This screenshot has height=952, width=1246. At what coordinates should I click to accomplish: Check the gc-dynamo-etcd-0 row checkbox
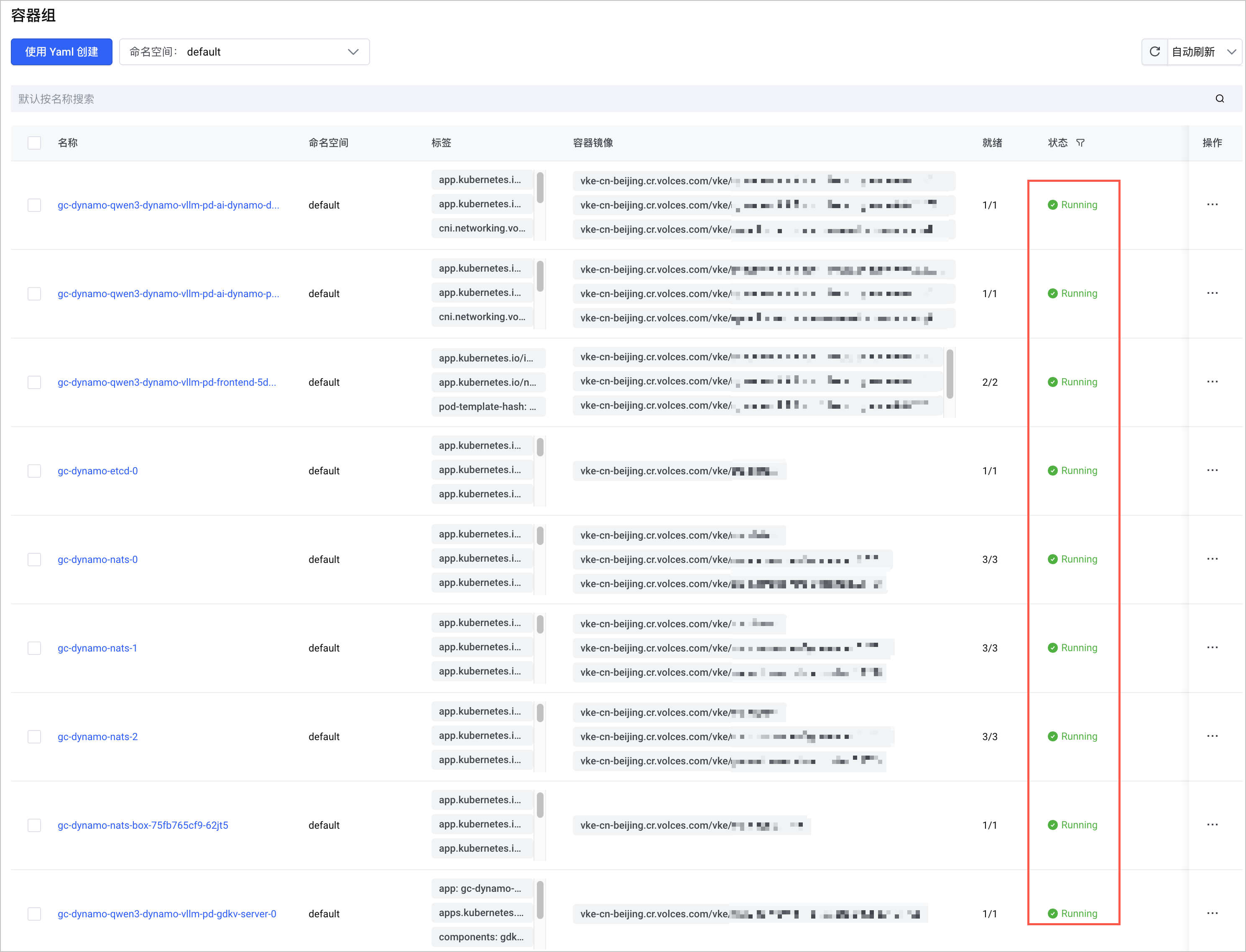35,471
